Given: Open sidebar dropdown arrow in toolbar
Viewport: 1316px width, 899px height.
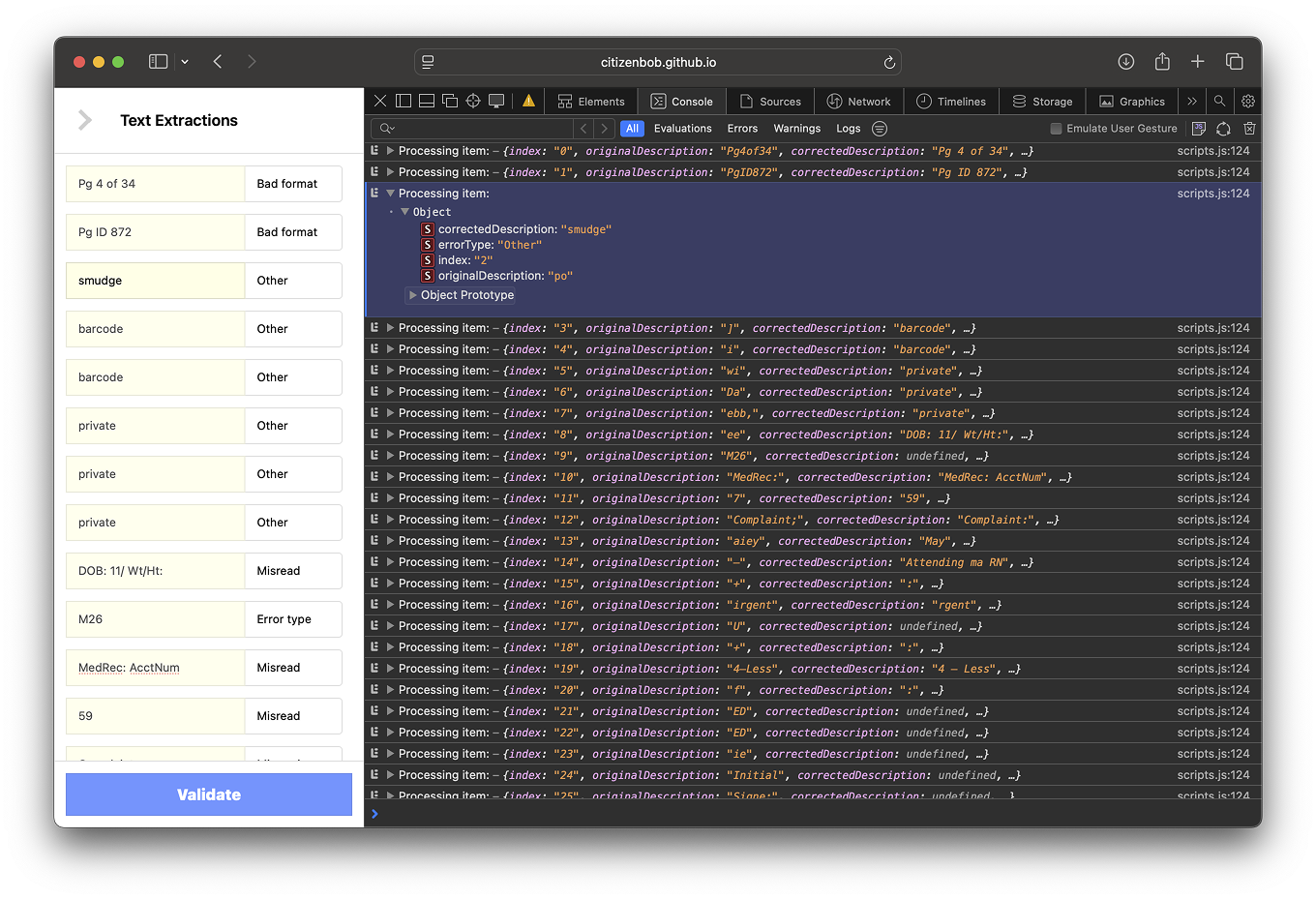Looking at the screenshot, I should click(185, 61).
